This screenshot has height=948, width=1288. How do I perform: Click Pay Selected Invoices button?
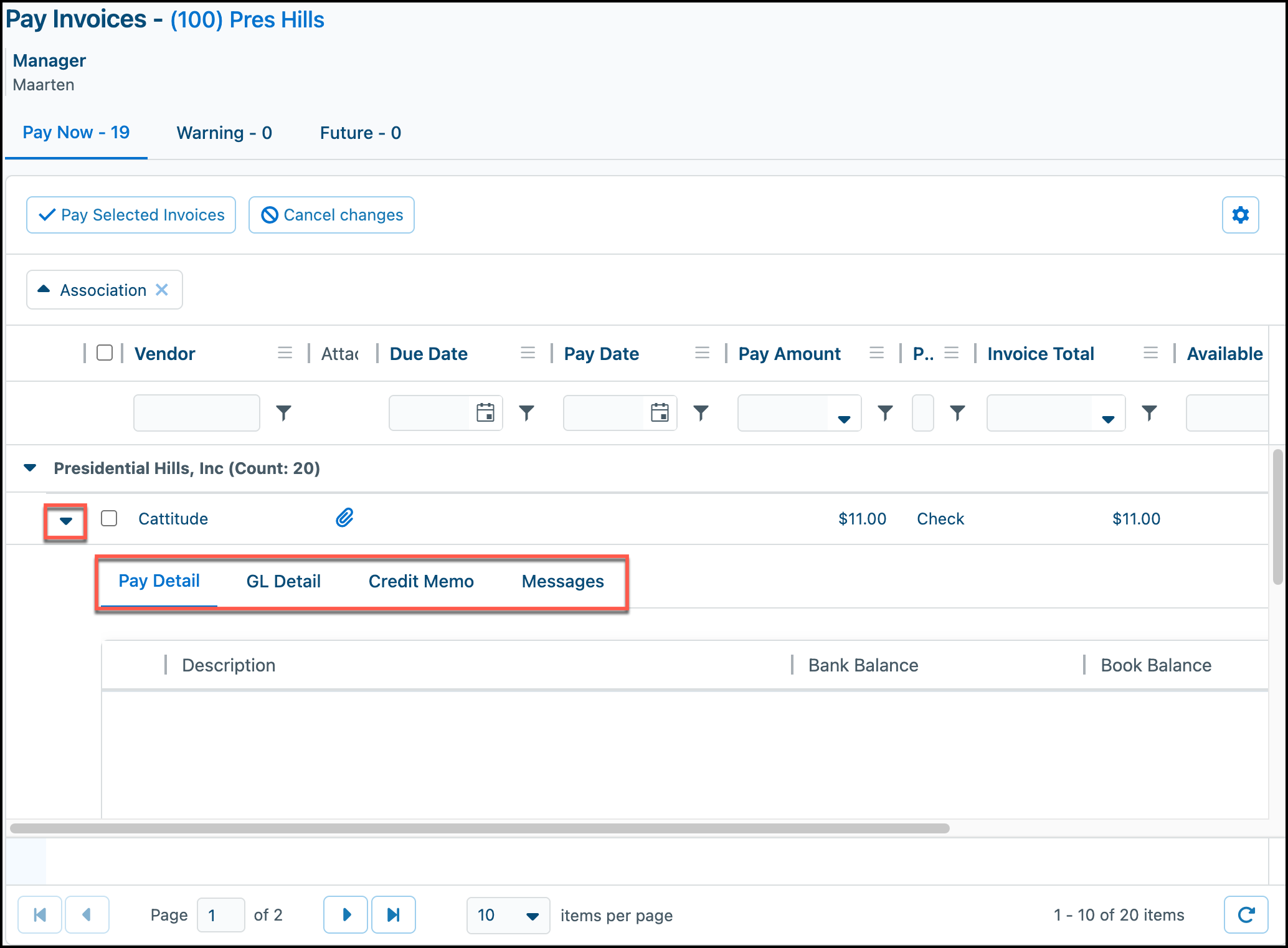click(x=131, y=215)
